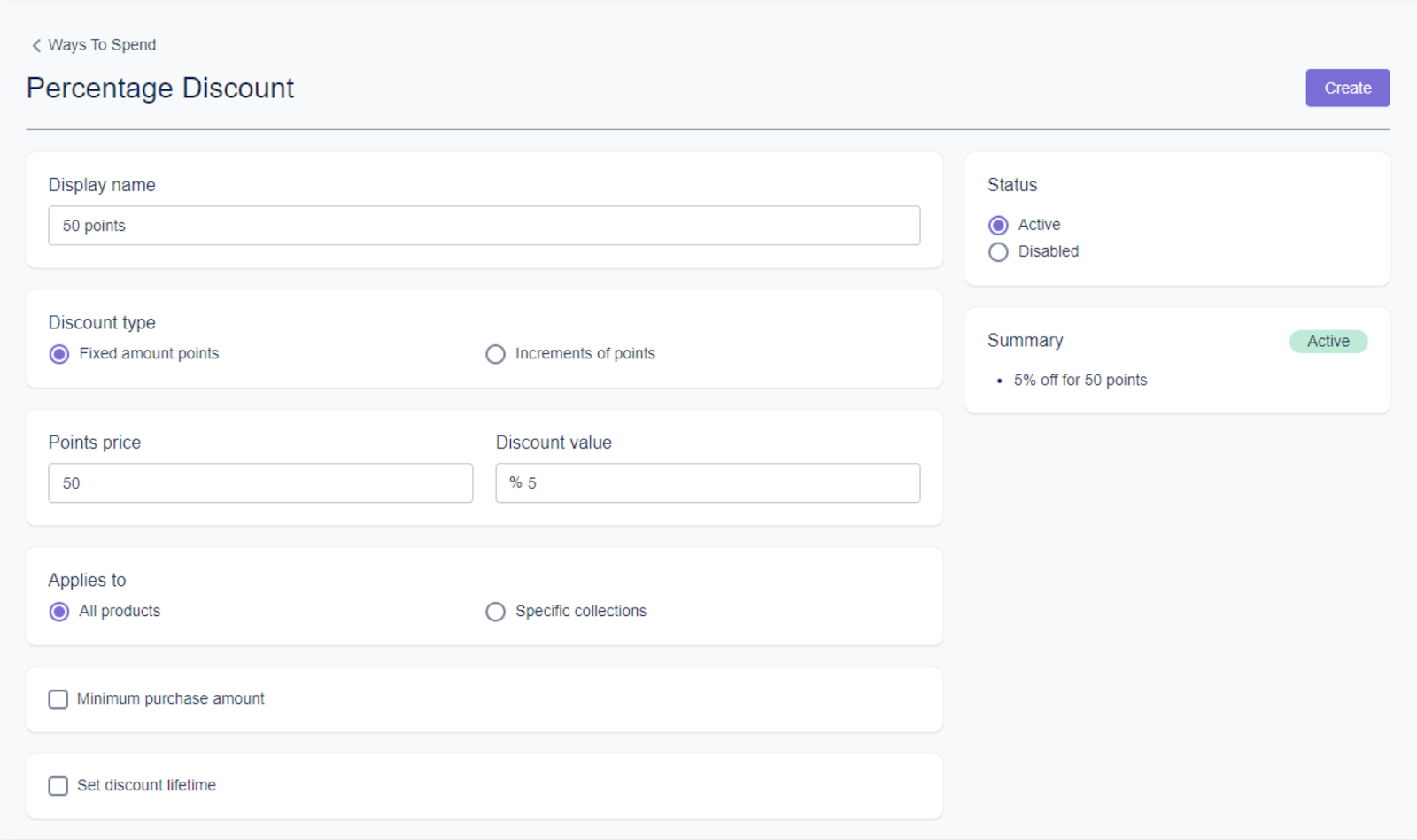Switch to Increments of points option
This screenshot has width=1417, height=840.
pos(496,354)
